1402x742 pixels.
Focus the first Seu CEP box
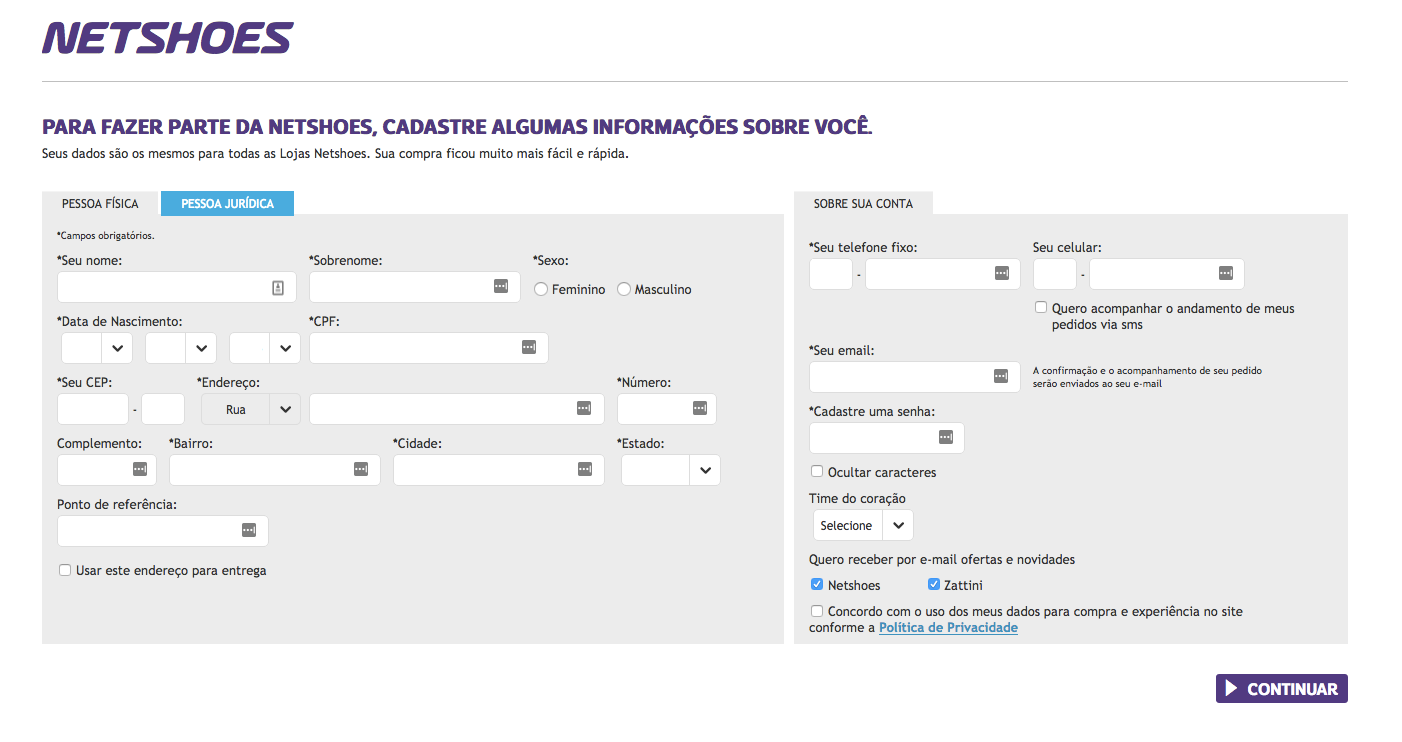[x=93, y=409]
